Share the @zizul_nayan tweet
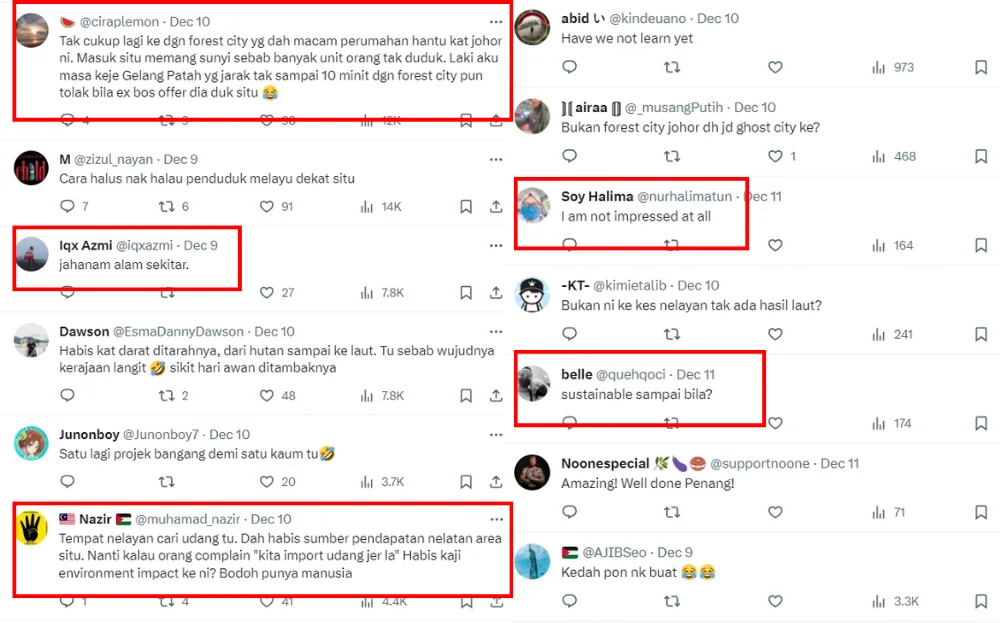This screenshot has width=1000, height=623. pos(496,207)
